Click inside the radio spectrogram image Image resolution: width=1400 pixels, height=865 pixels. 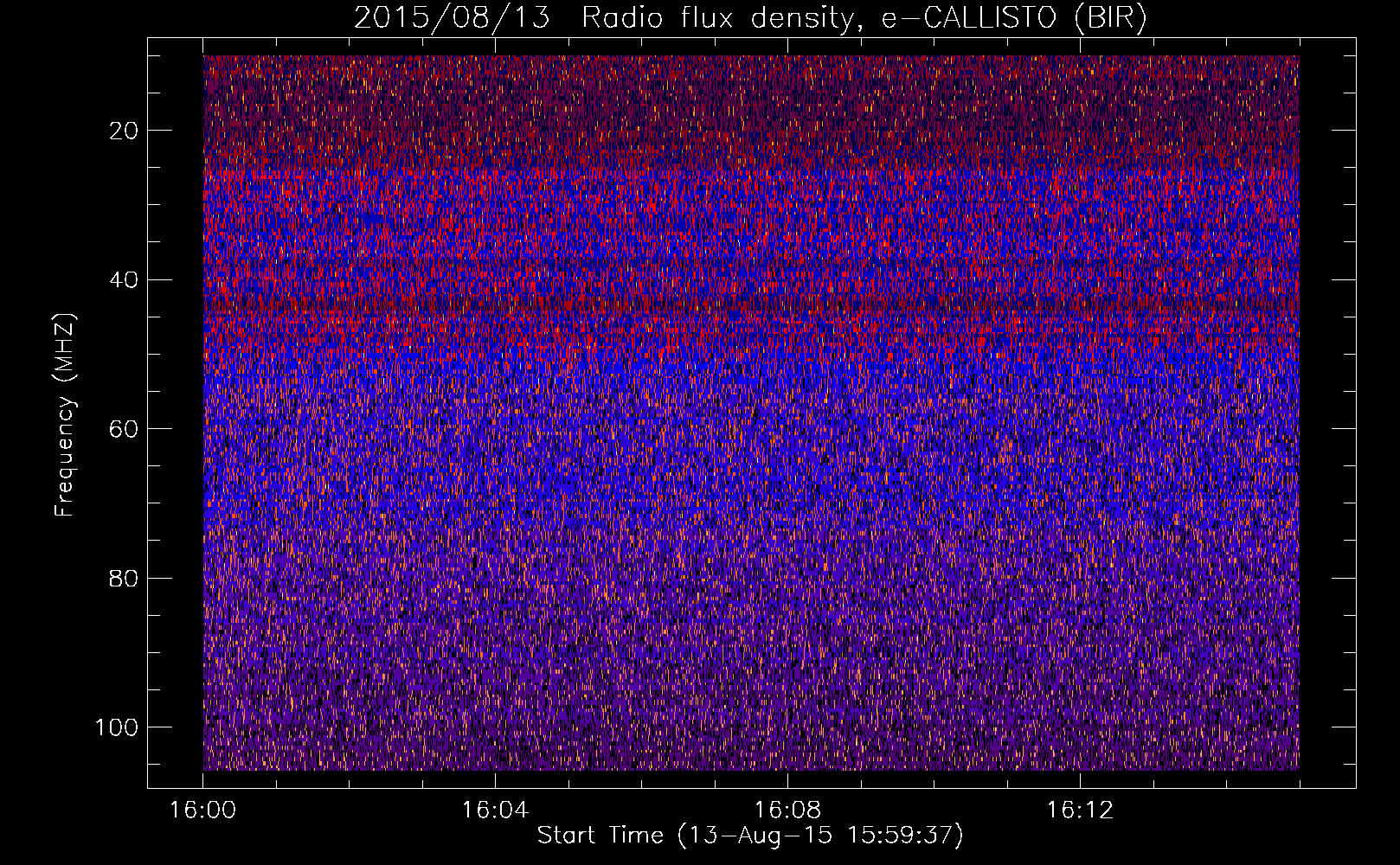point(751,413)
